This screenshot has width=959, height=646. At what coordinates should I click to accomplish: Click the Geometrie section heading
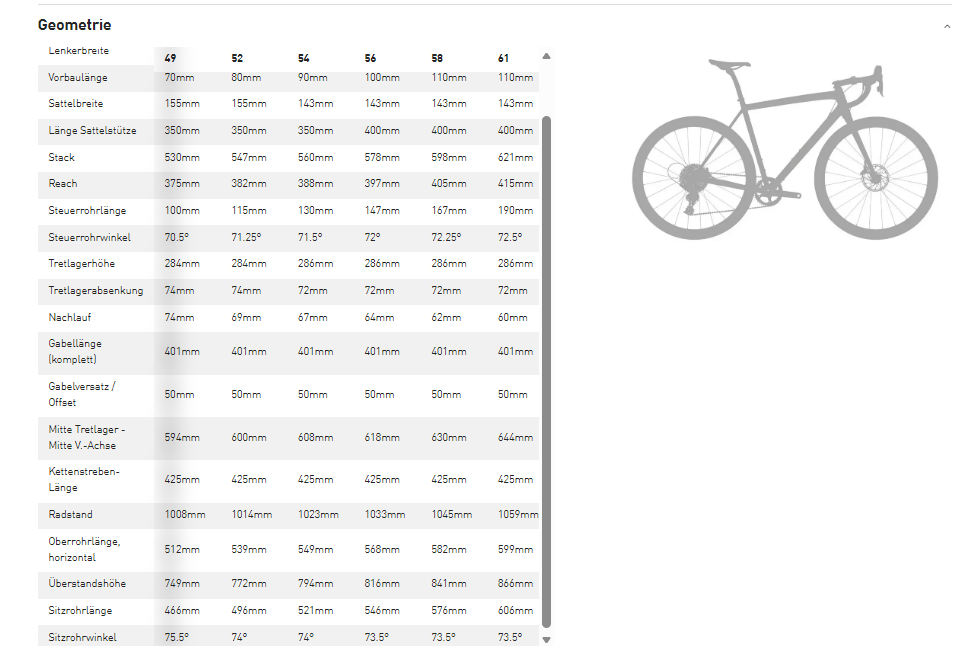point(74,25)
